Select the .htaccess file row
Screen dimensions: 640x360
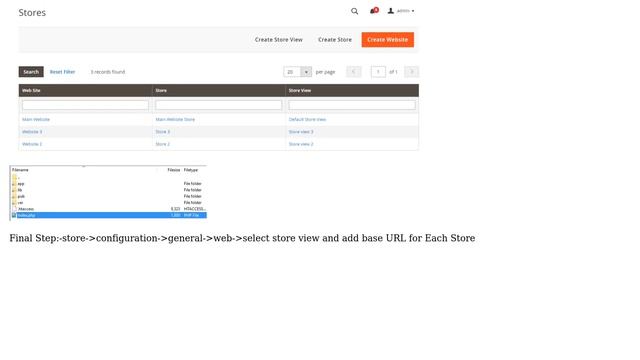click(x=109, y=209)
